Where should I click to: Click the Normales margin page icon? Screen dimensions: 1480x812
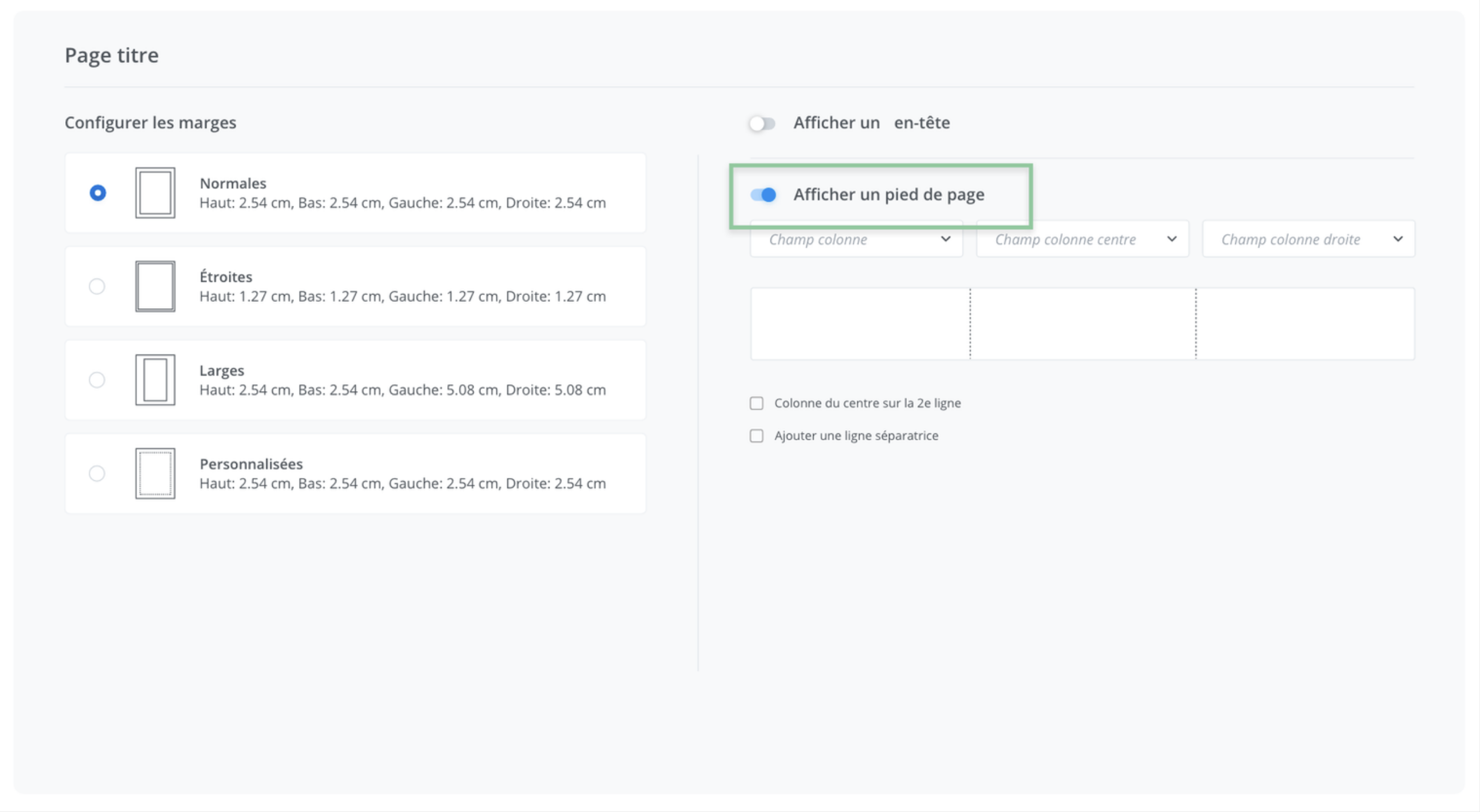[x=155, y=193]
